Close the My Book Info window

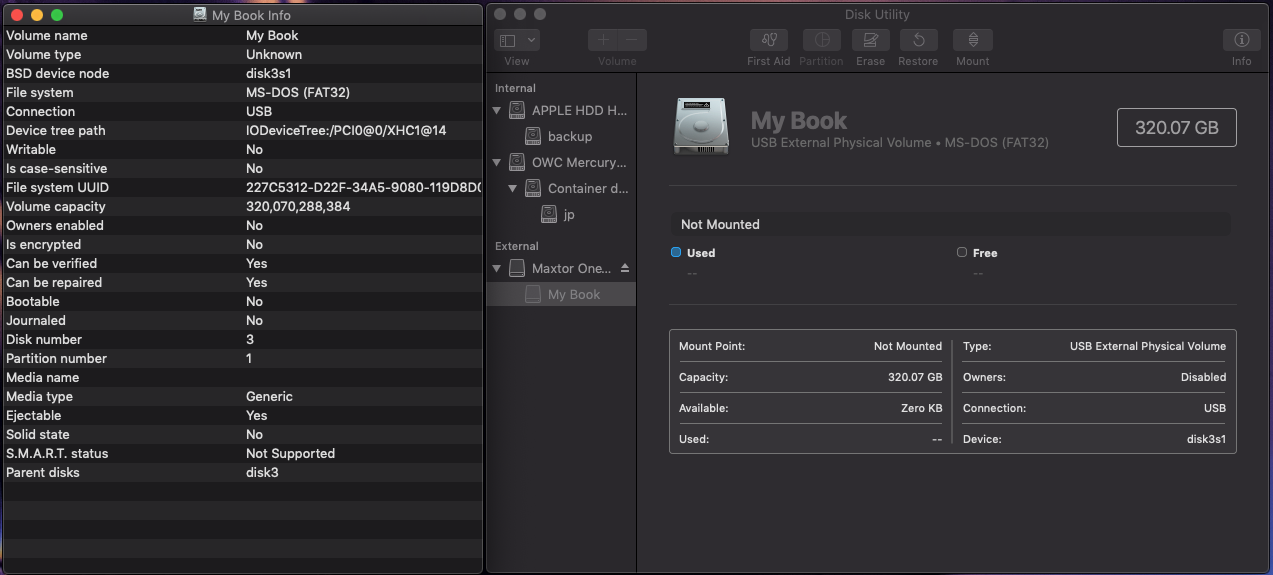click(17, 15)
